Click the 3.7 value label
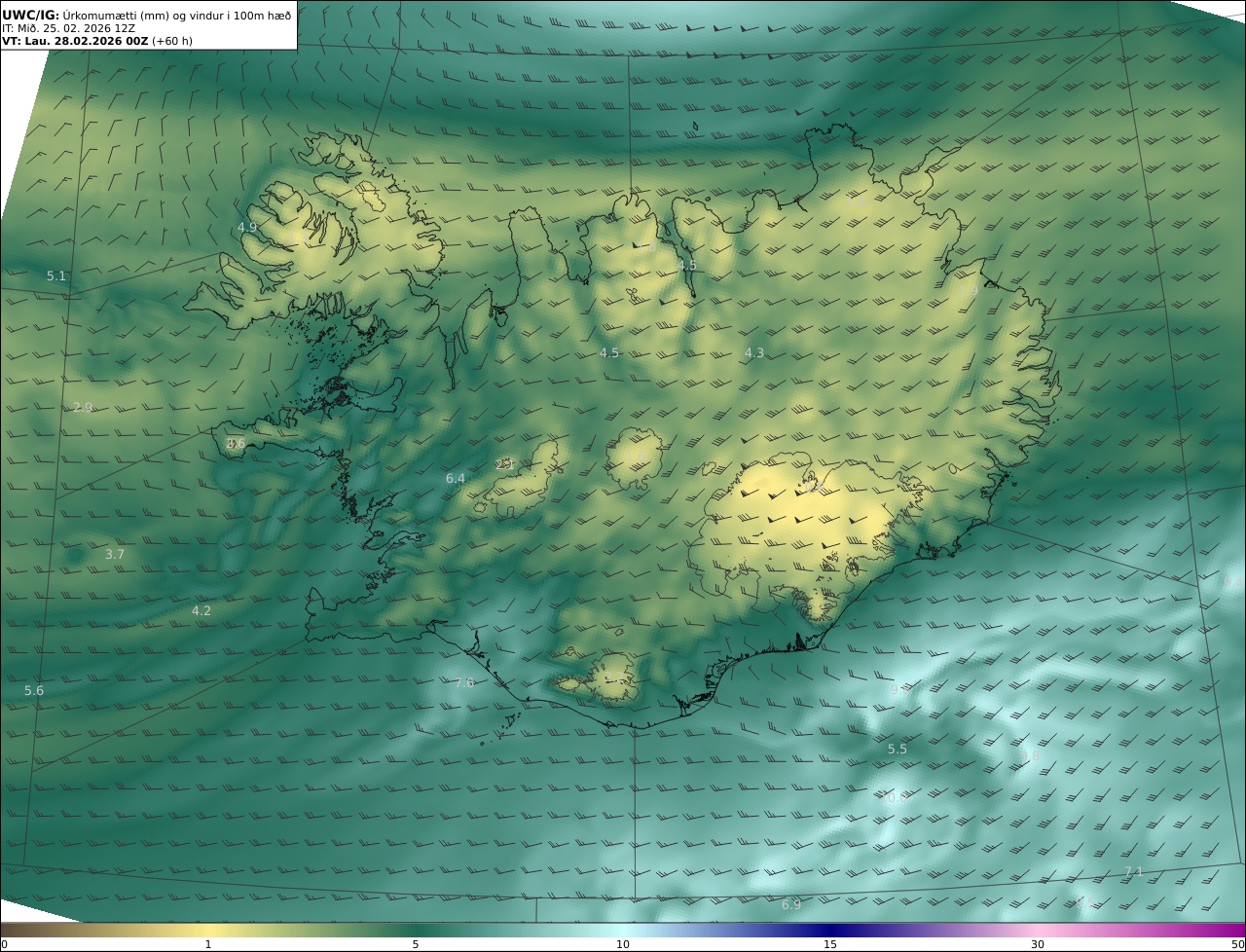1246x952 pixels. (x=115, y=555)
